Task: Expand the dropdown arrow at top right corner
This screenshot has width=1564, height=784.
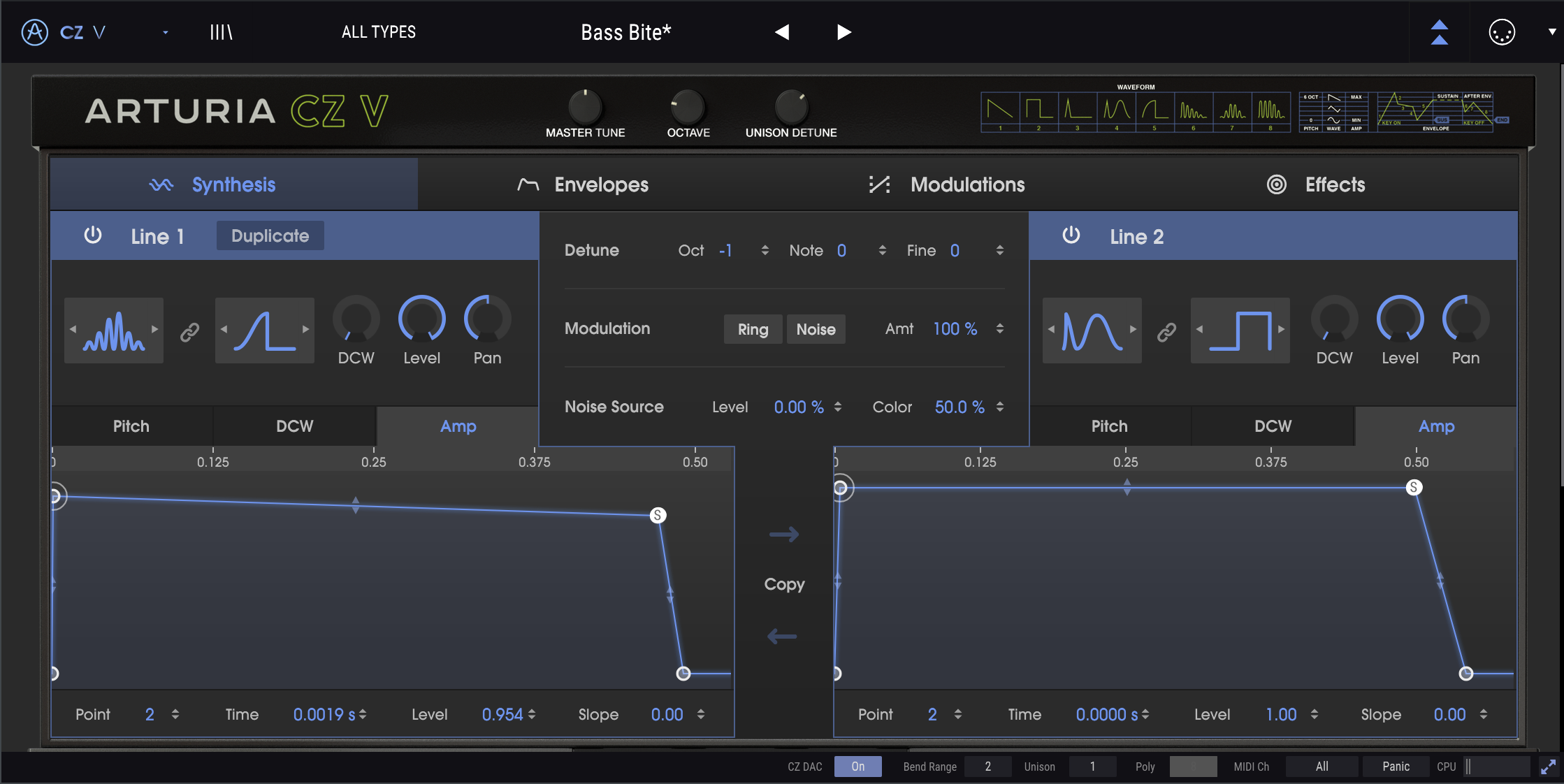Action: (1552, 32)
